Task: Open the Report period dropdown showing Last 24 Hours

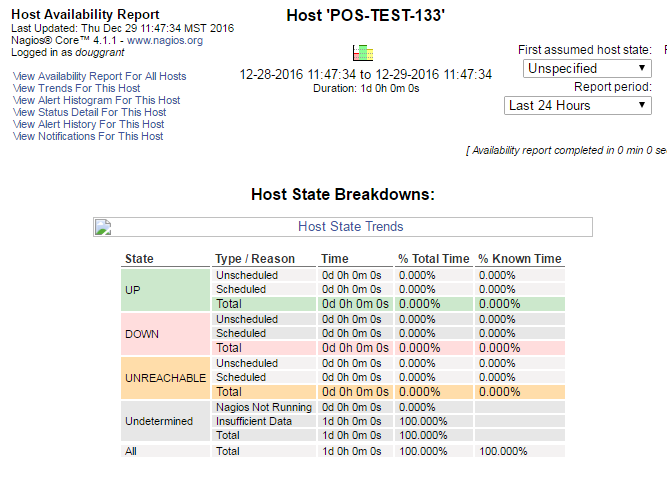Action: 577,105
